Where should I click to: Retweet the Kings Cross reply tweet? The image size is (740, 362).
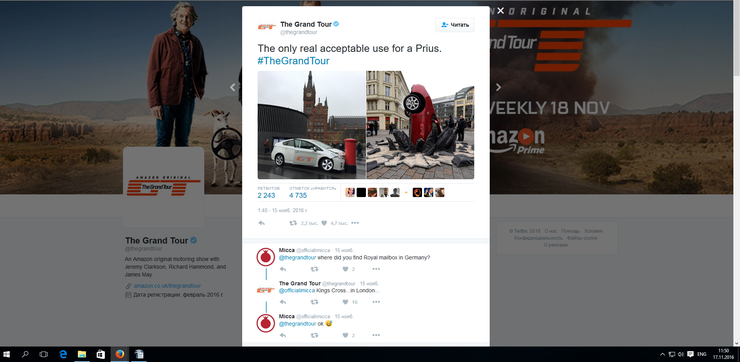tap(314, 302)
